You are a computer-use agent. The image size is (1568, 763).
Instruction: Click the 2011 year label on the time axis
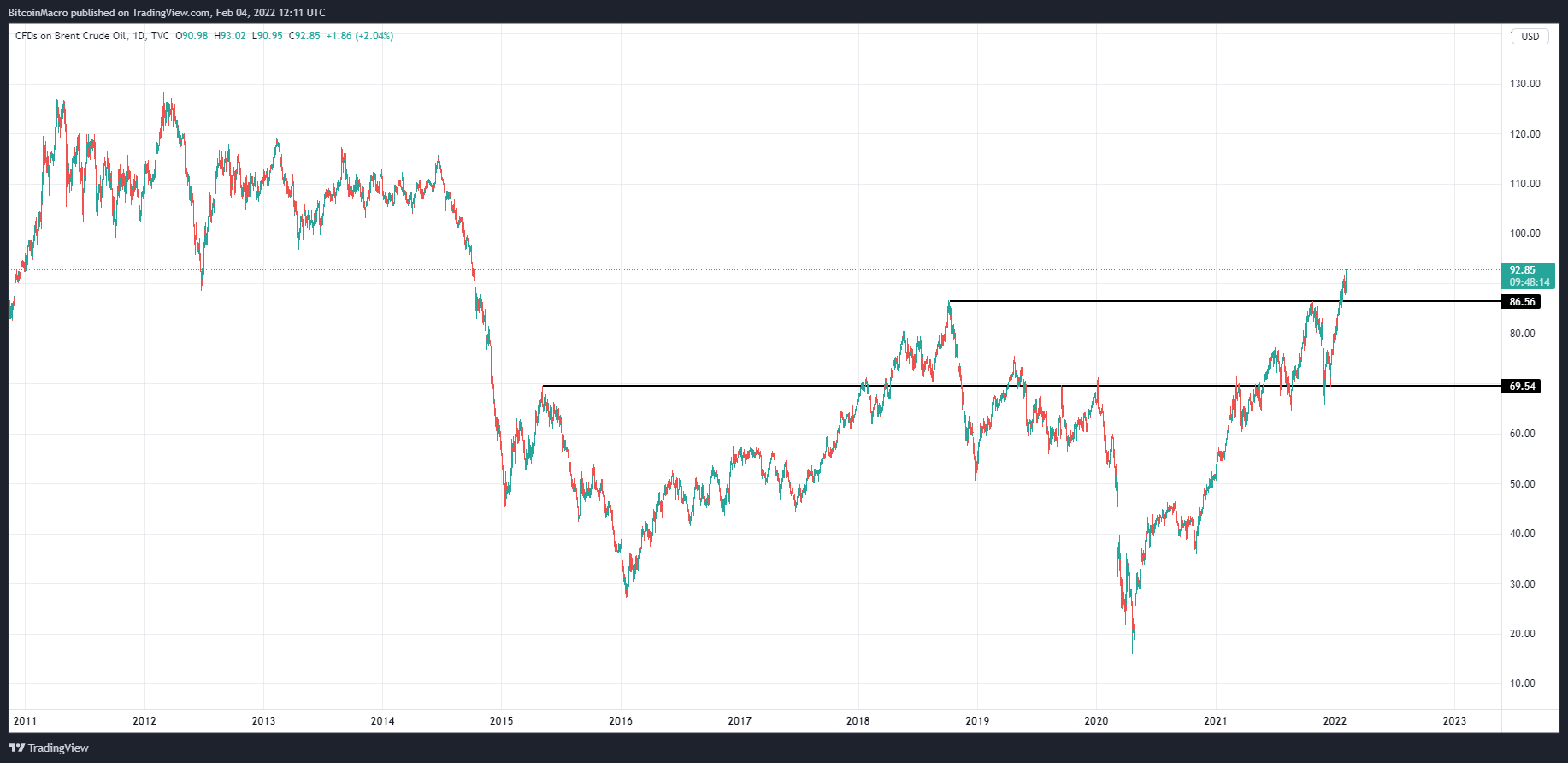pos(25,721)
